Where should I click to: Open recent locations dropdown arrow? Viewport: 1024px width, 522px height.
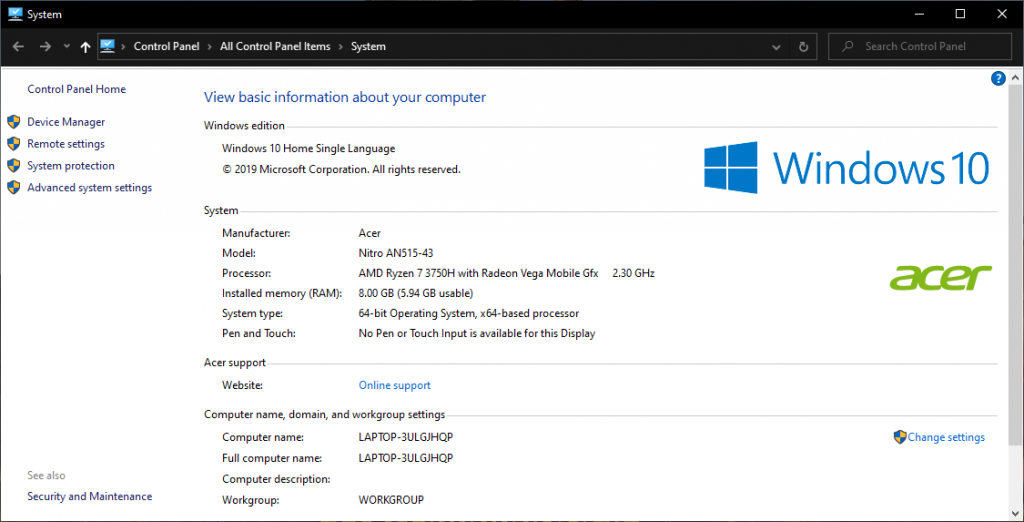click(x=66, y=46)
